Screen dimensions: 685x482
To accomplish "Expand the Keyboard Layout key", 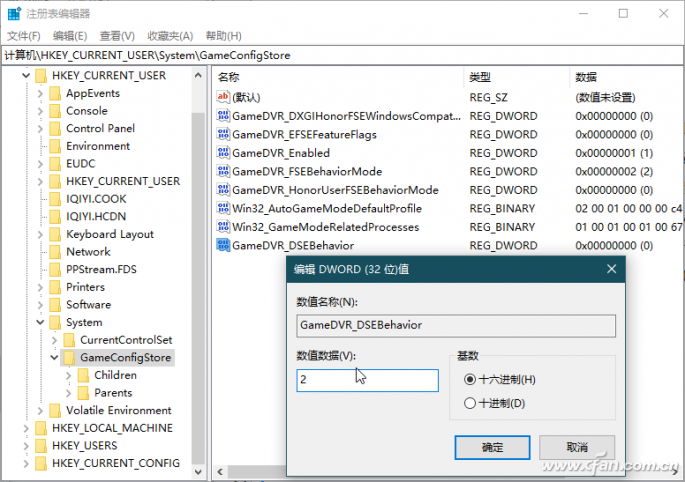I will [x=40, y=234].
